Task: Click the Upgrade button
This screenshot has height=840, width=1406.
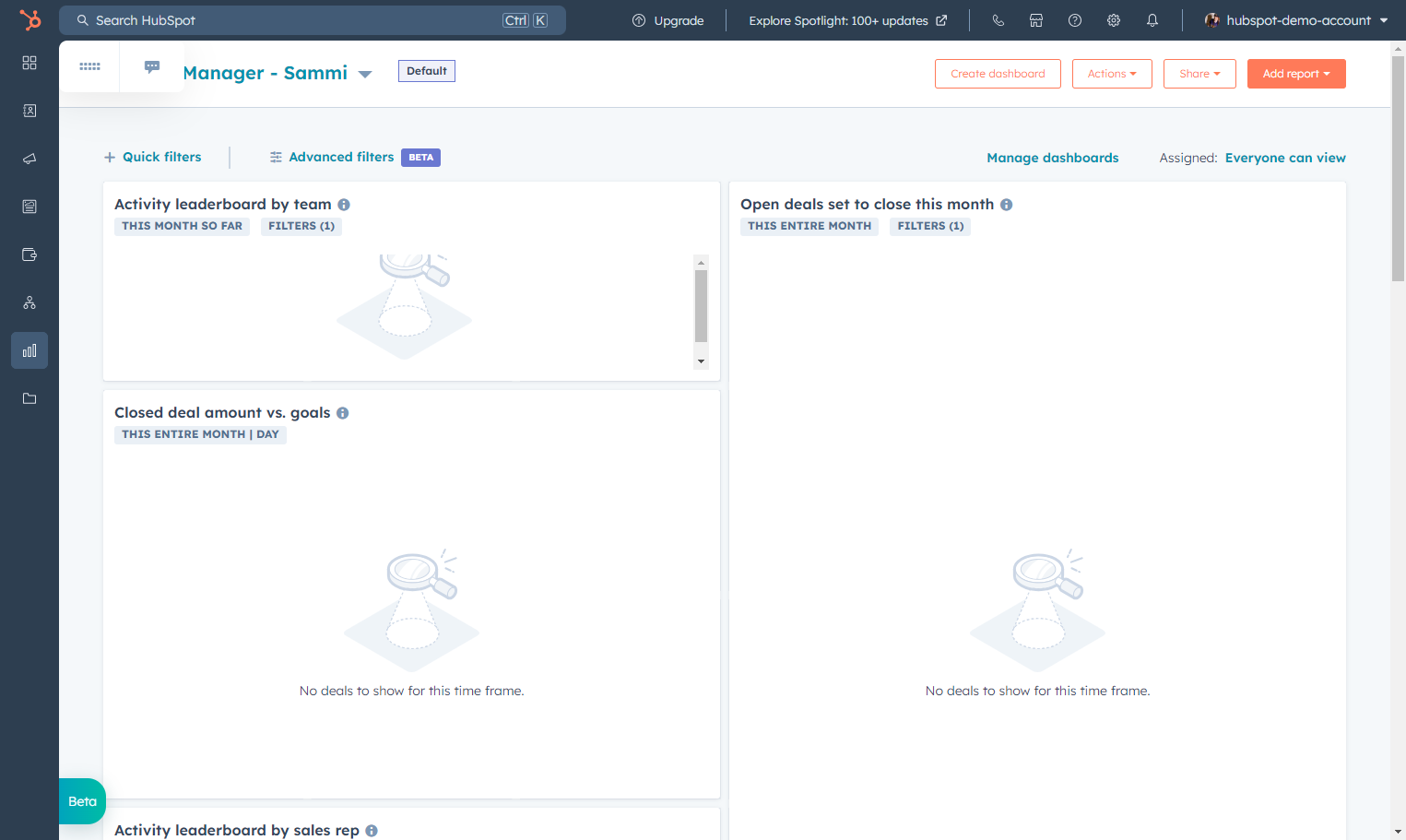Action: pos(668,20)
